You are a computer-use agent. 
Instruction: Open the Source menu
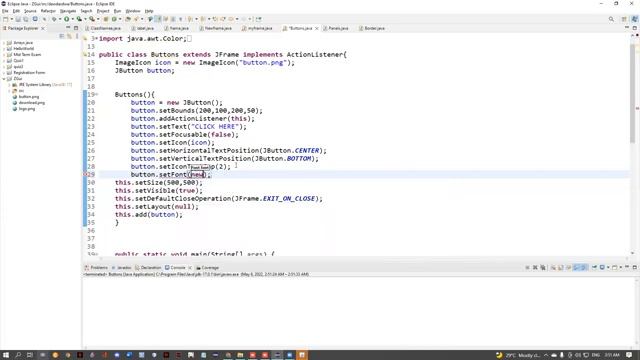click(x=30, y=11)
